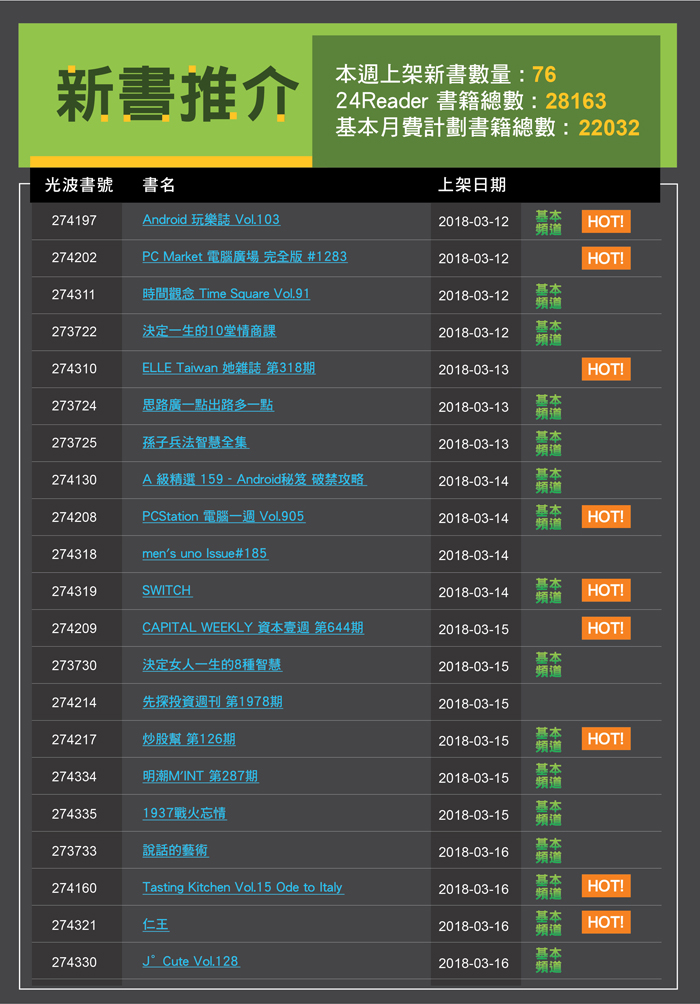The image size is (700, 1004).
Task: Click 基本頻道 icon on 1937戰火忘情 row
Action: (548, 813)
